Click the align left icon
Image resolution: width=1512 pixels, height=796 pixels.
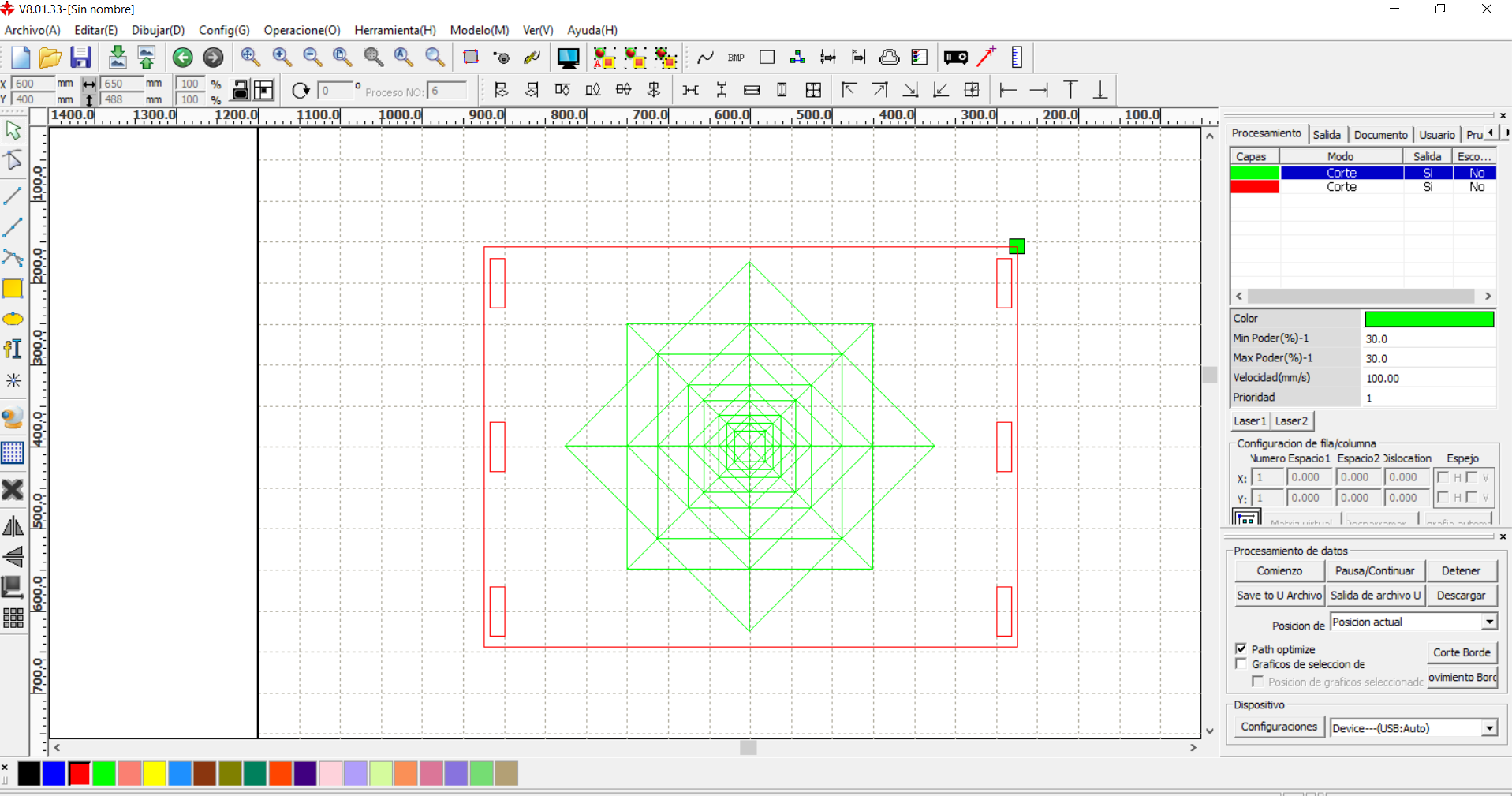[x=501, y=90]
